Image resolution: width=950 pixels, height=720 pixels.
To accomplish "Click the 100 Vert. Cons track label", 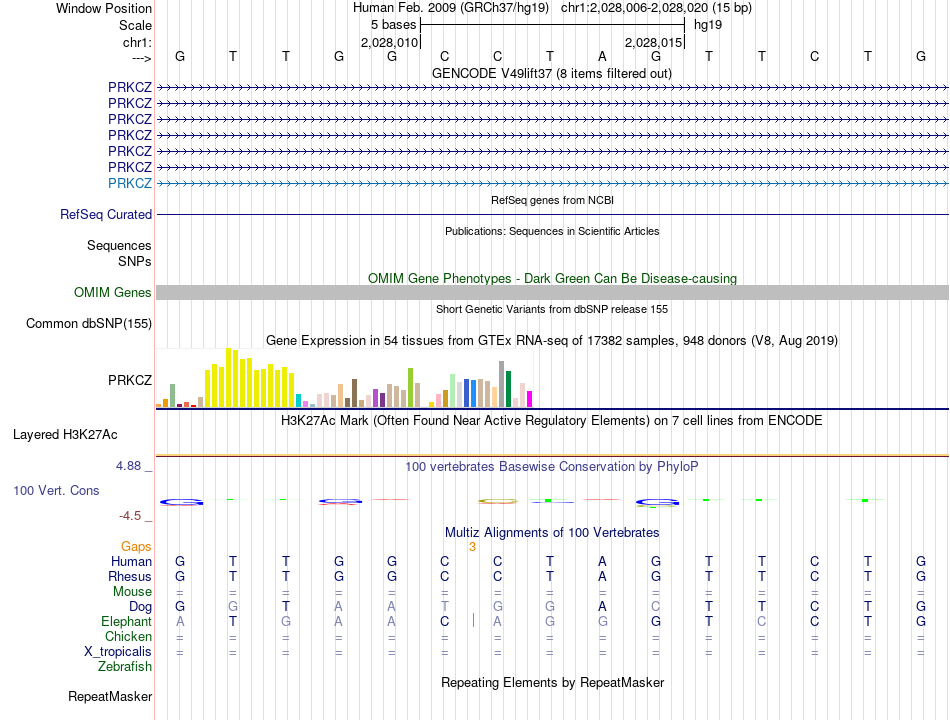I will pos(56,490).
